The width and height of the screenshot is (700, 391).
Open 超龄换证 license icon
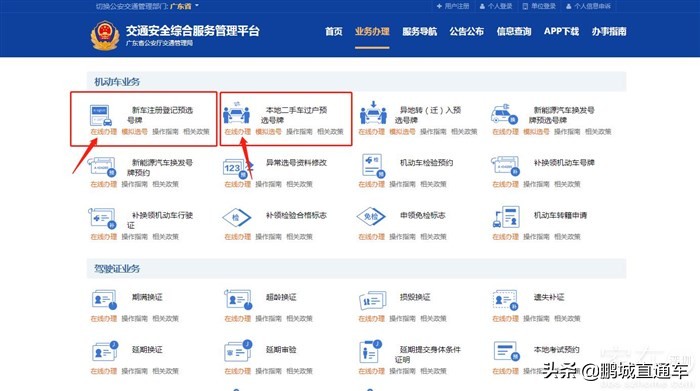pyautogui.click(x=238, y=299)
